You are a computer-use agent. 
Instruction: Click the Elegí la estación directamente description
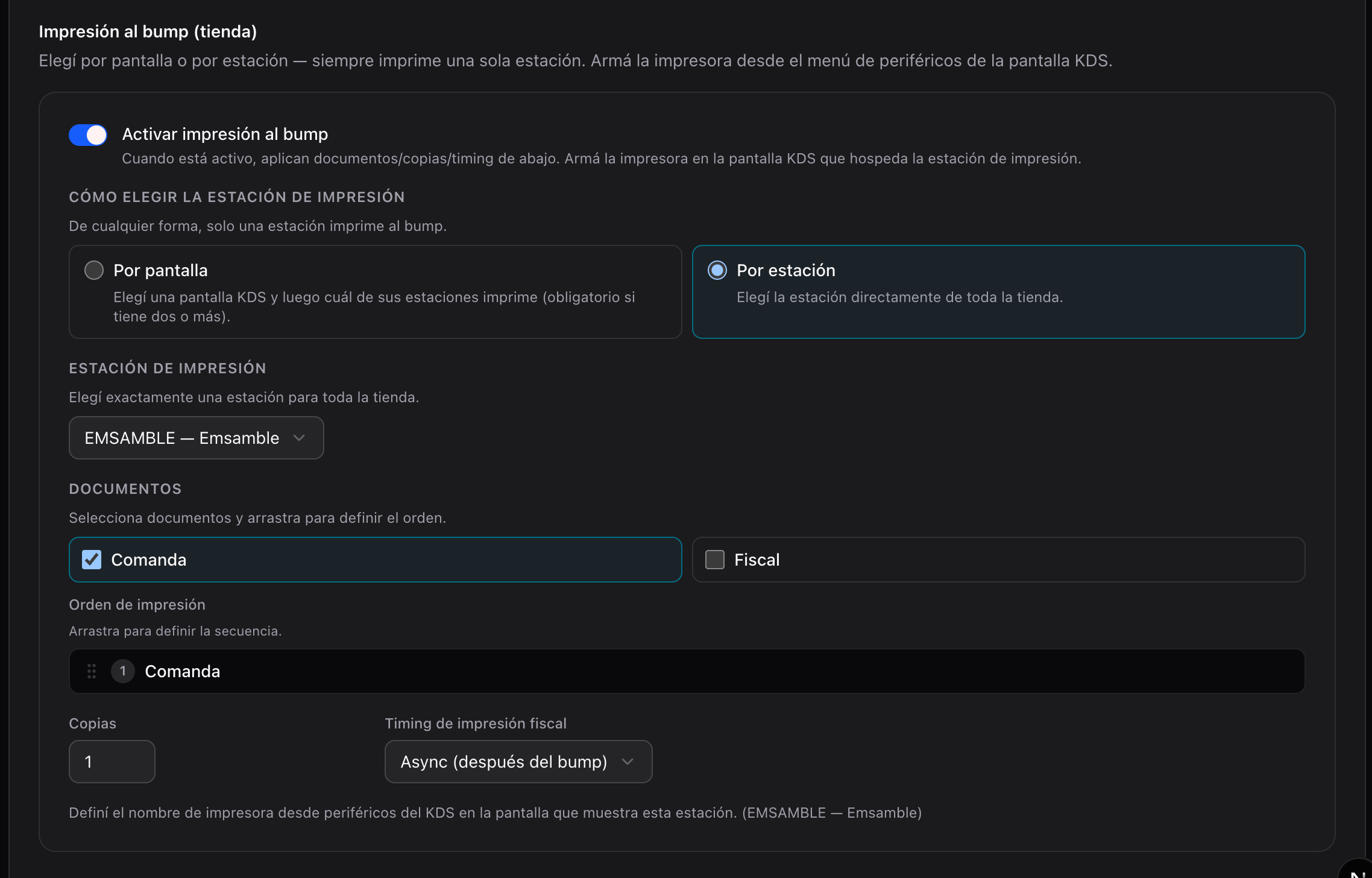(x=900, y=297)
